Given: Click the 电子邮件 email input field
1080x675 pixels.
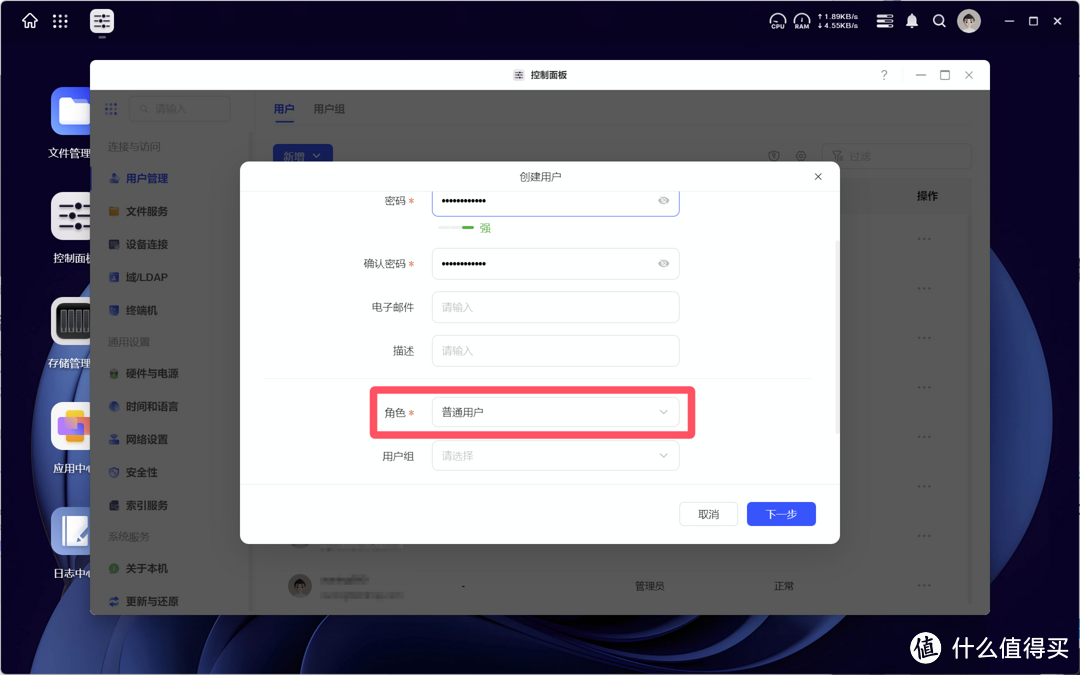Looking at the screenshot, I should (555, 307).
